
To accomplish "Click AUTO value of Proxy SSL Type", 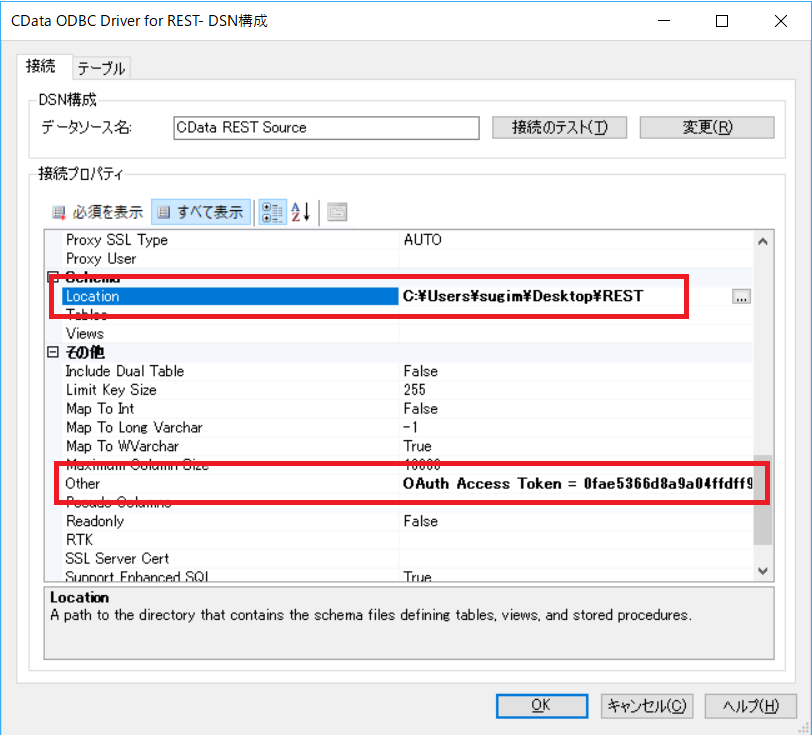I will coord(423,240).
